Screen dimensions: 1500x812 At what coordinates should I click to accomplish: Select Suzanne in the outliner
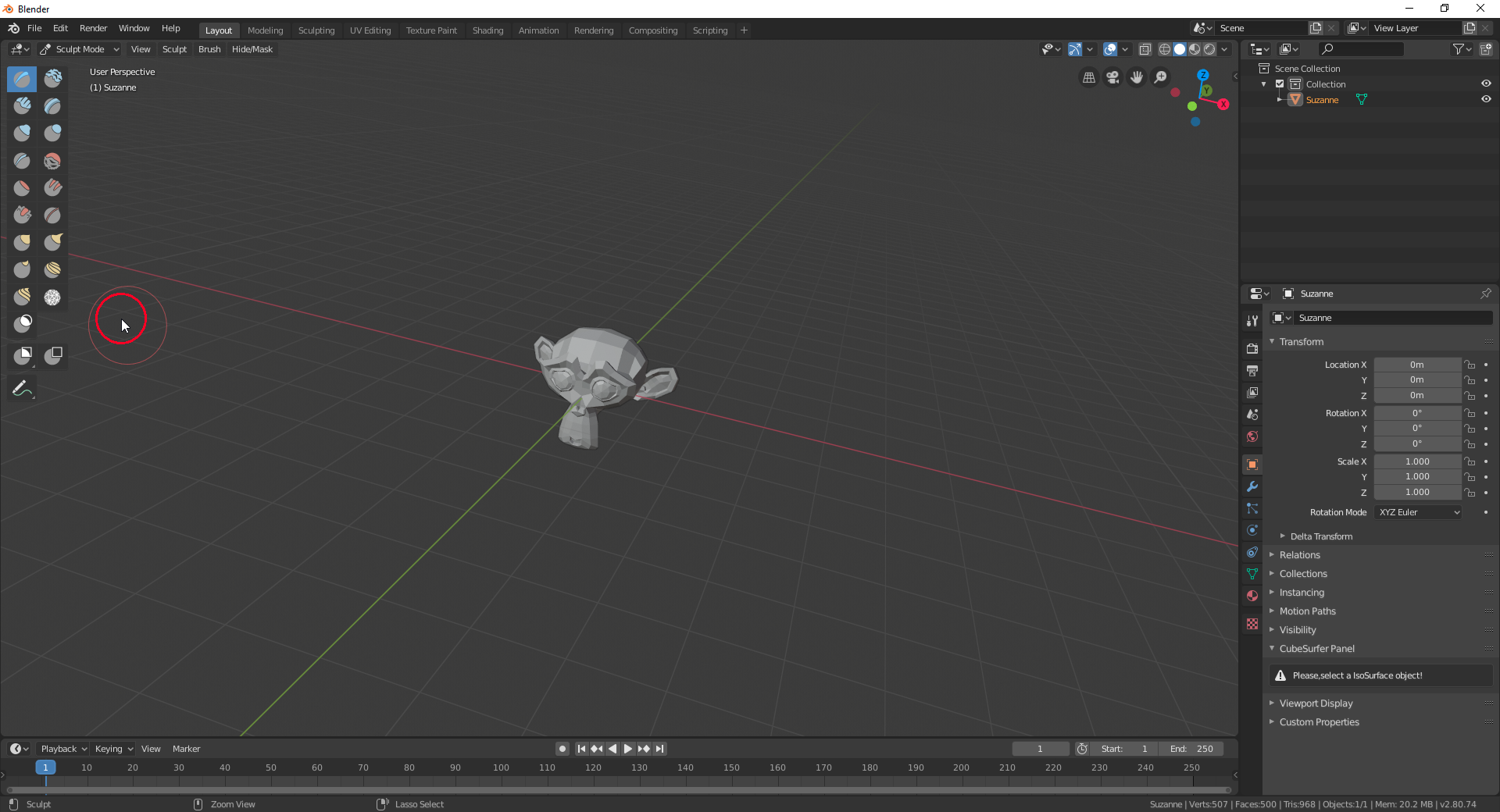pos(1322,100)
